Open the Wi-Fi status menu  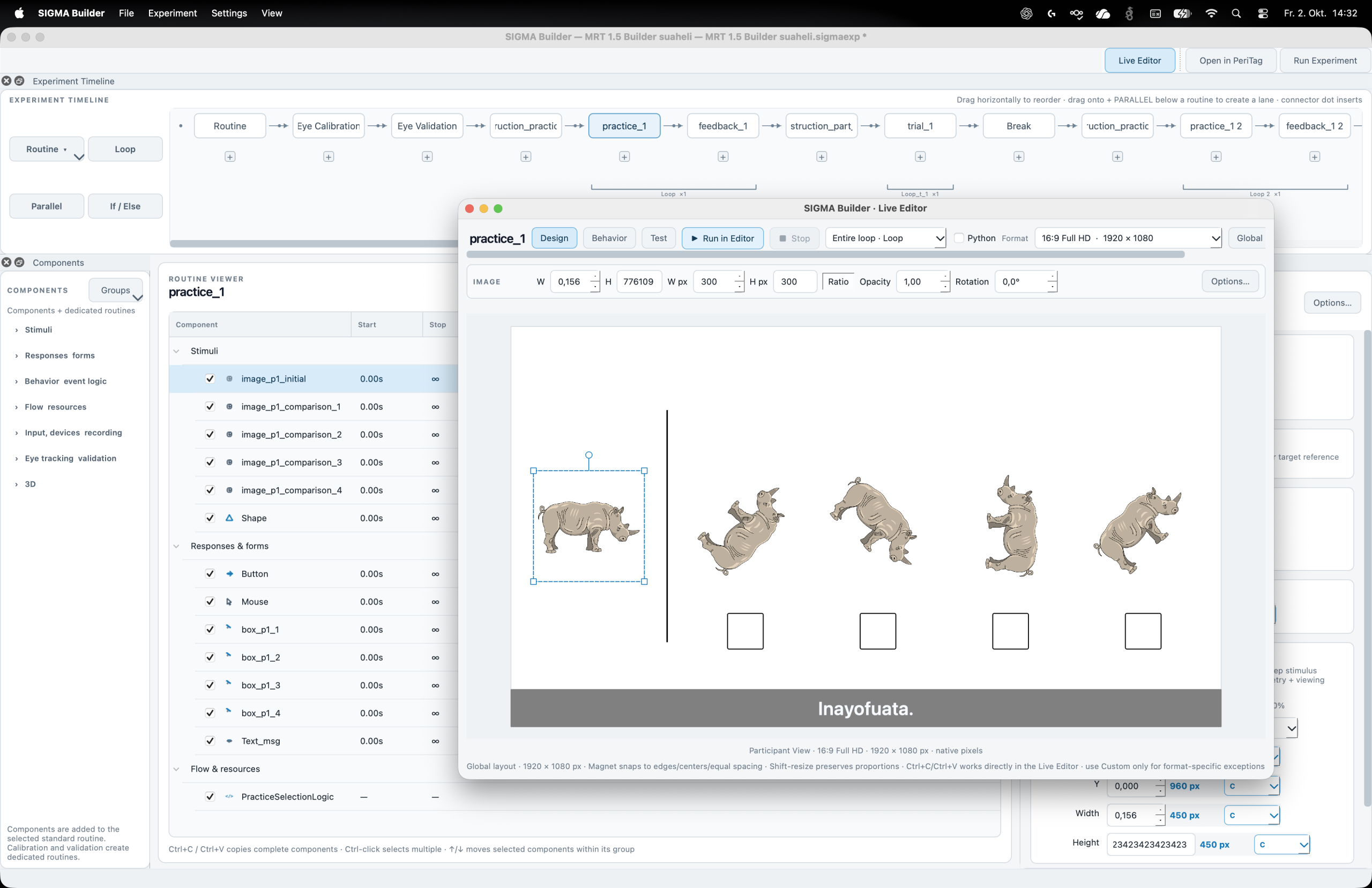[1211, 13]
